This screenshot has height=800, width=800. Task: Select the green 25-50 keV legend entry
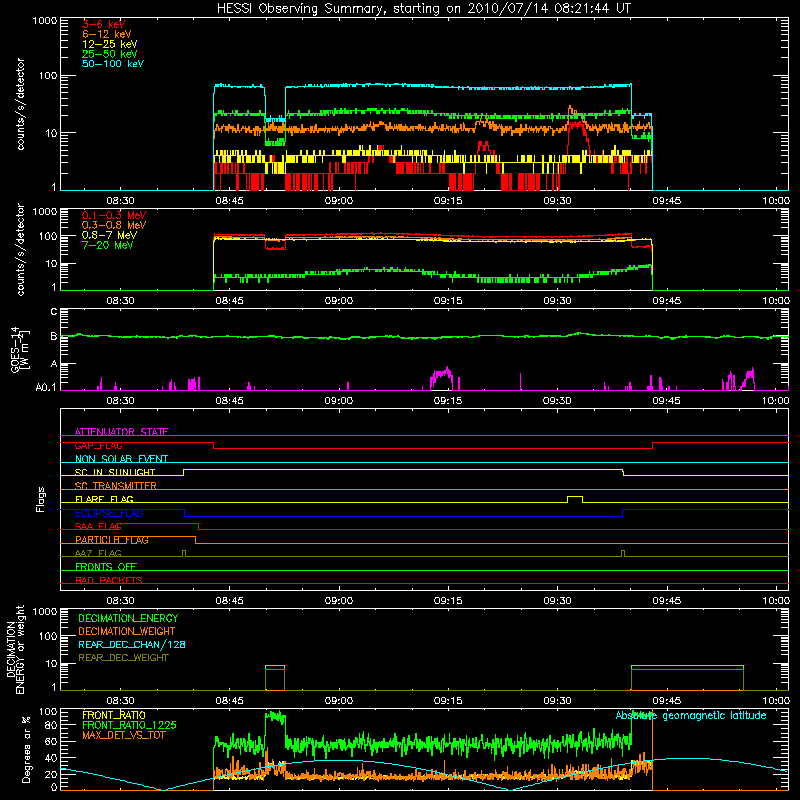[110, 54]
